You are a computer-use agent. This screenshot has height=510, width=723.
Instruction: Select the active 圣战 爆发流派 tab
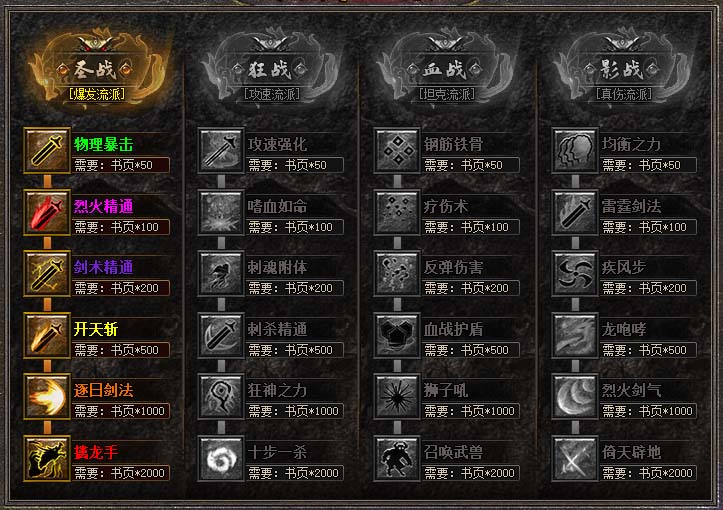pyautogui.click(x=98, y=69)
